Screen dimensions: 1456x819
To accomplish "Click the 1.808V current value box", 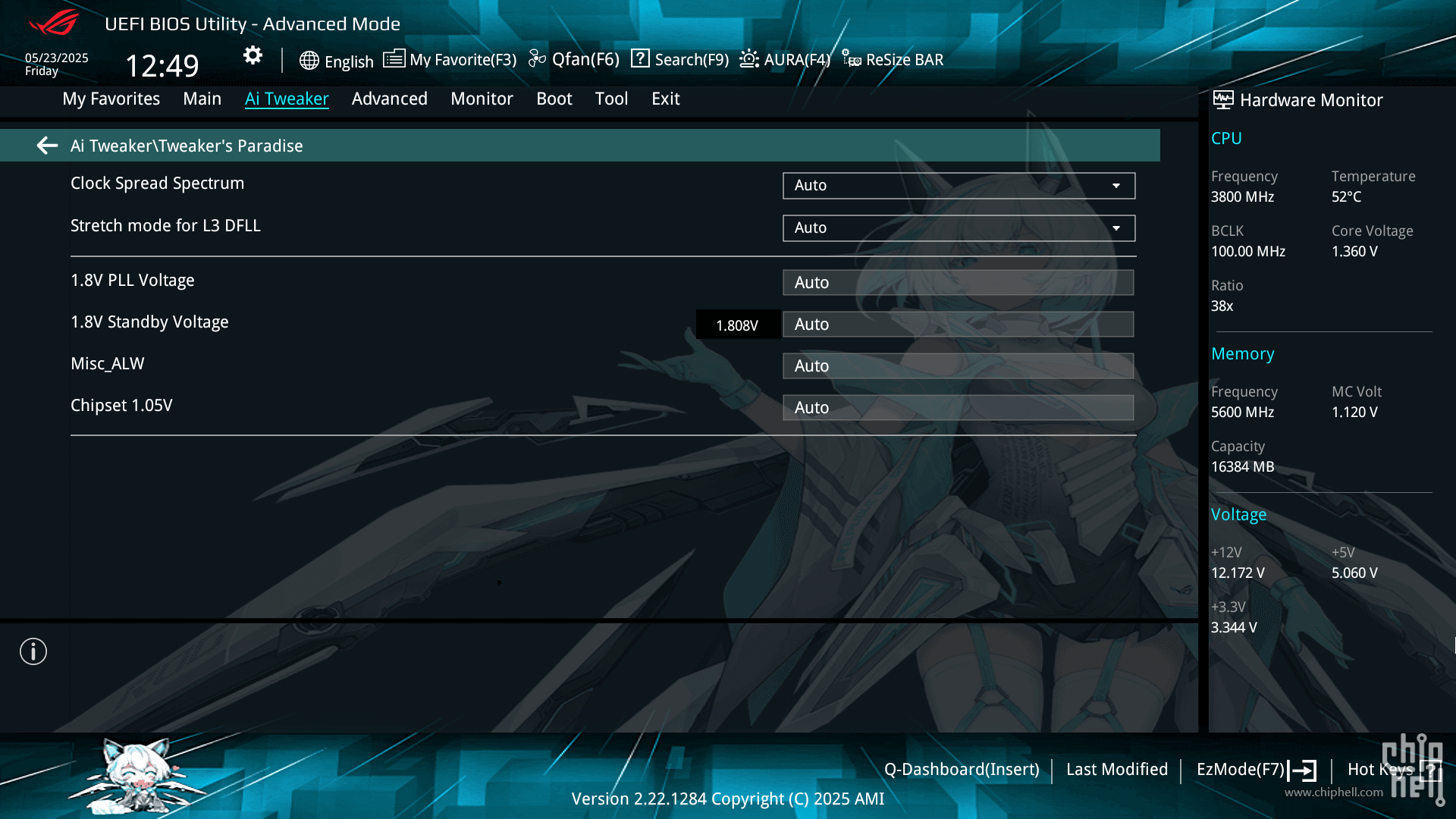I will tap(737, 325).
